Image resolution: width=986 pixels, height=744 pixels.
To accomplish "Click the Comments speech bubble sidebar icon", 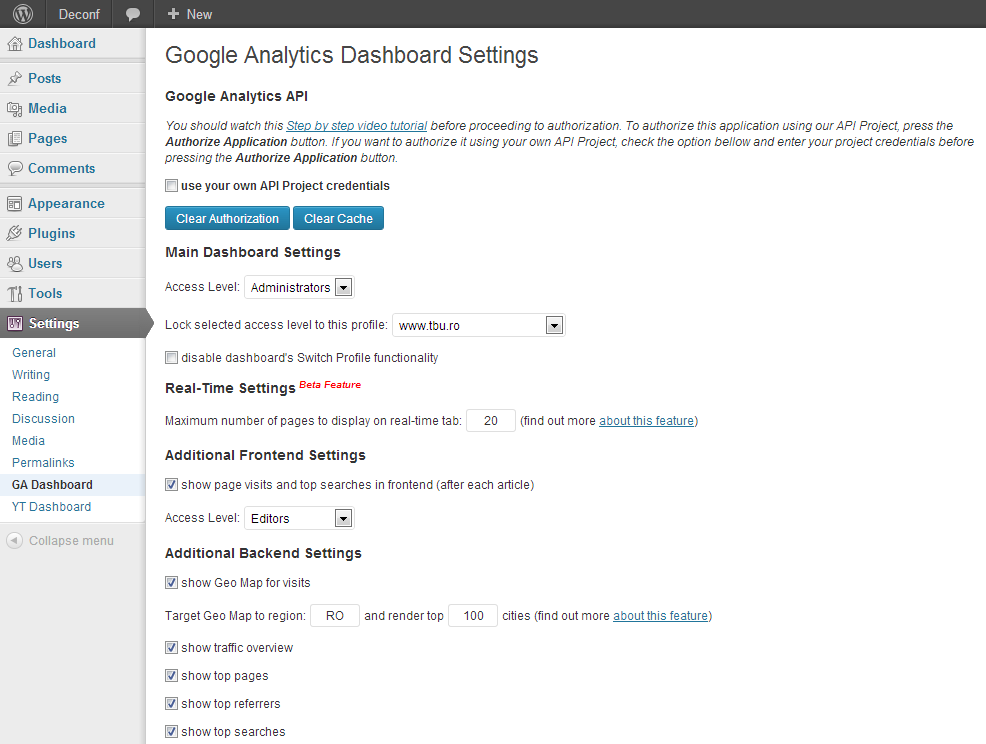I will point(14,169).
